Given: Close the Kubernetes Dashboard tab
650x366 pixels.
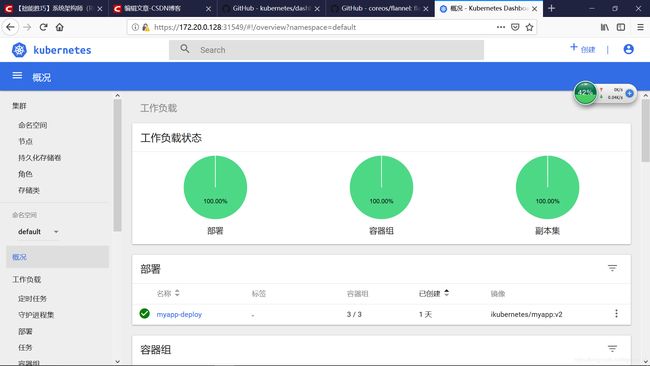Looking at the screenshot, I should 535,8.
